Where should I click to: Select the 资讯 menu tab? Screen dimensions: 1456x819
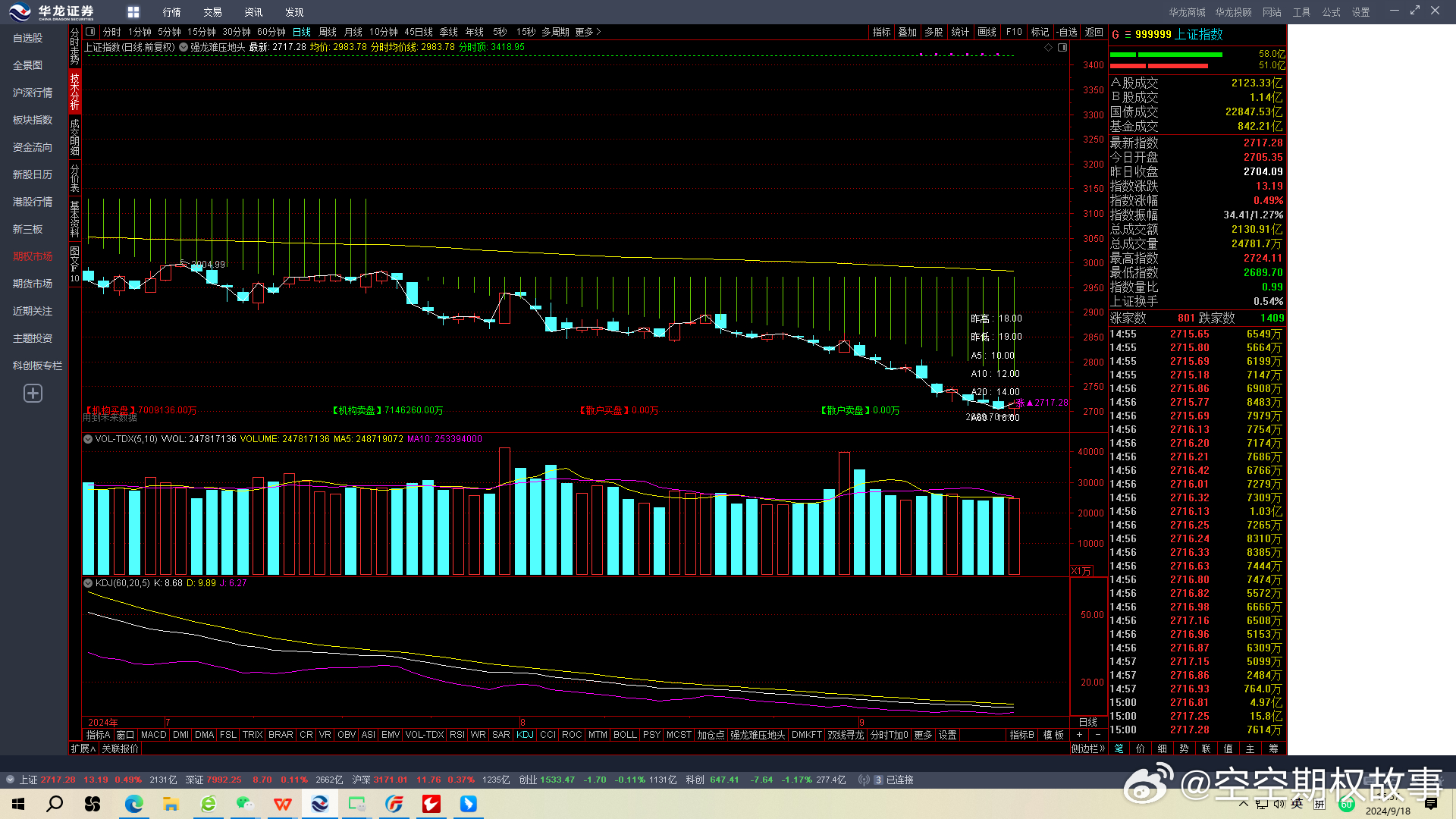click(x=253, y=12)
